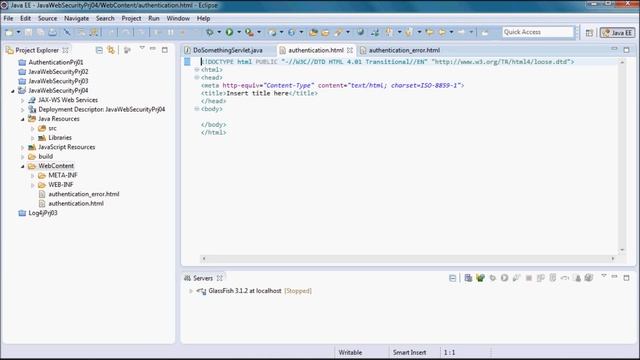Maximize the Servers panel
The width and height of the screenshot is (640, 360).
pyautogui.click(x=627, y=278)
